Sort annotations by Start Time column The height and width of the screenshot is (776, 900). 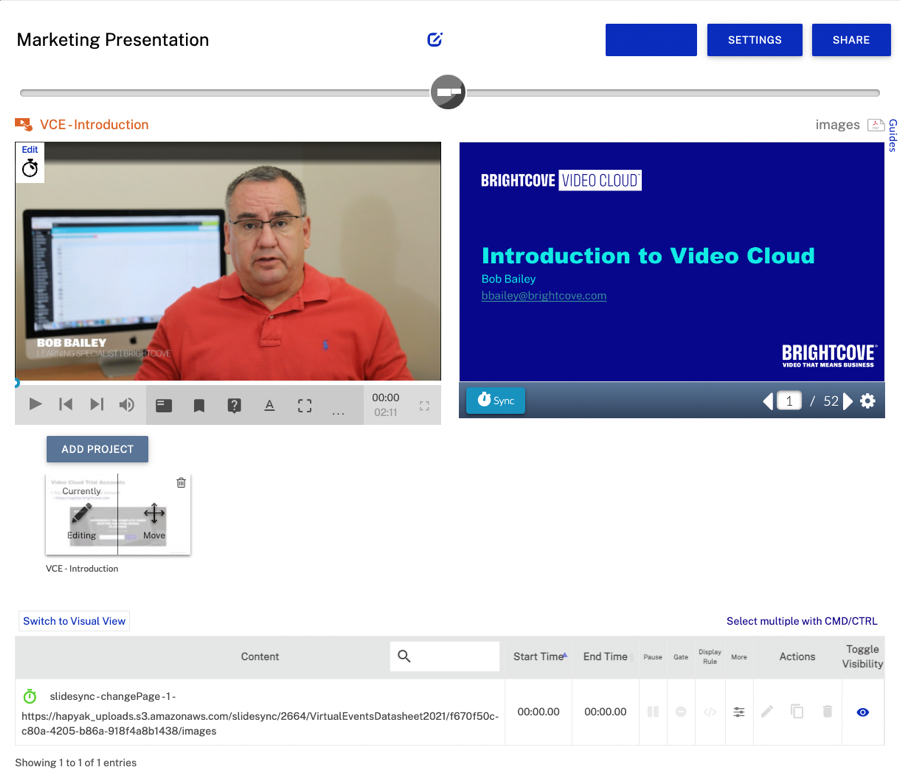click(x=539, y=657)
